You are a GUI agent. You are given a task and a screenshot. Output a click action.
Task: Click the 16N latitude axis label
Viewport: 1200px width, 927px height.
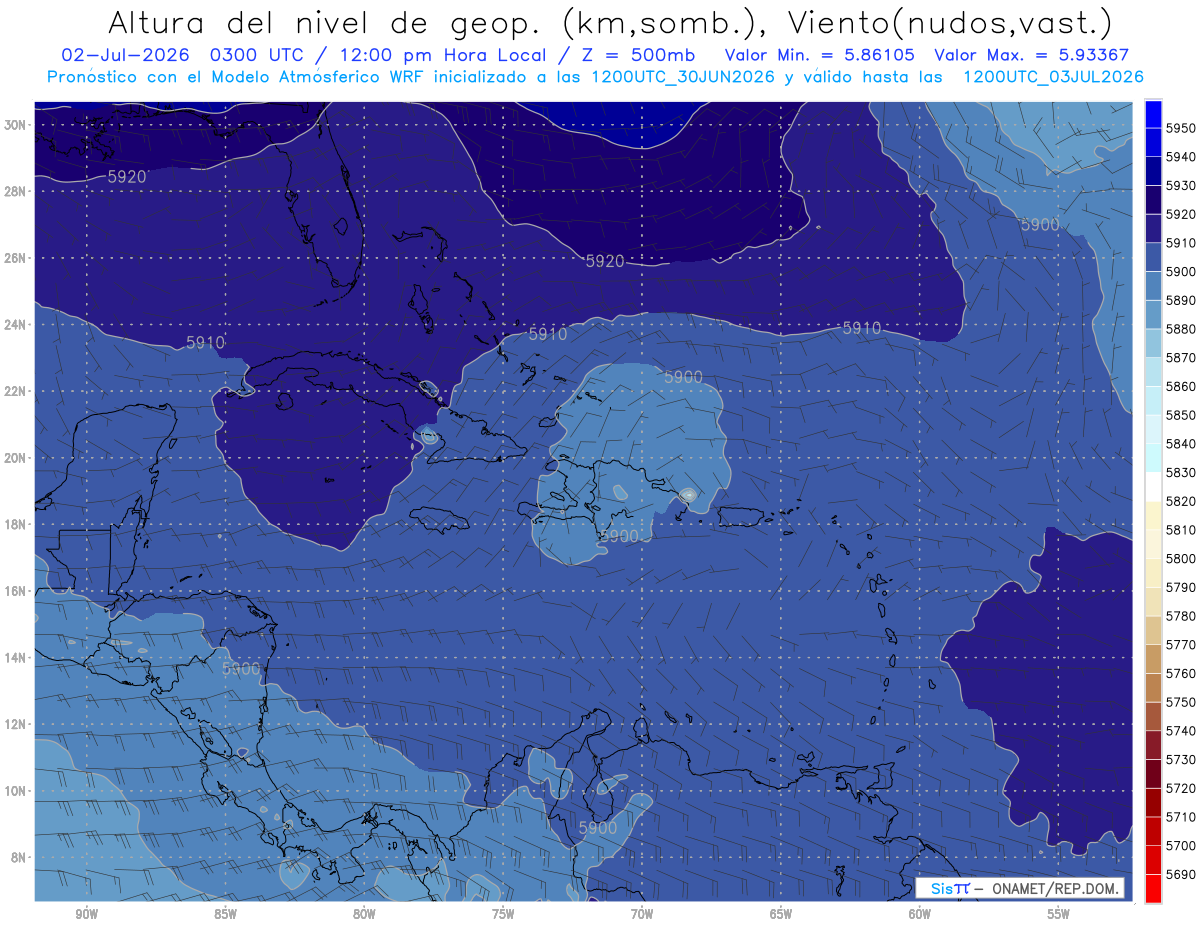(16, 591)
